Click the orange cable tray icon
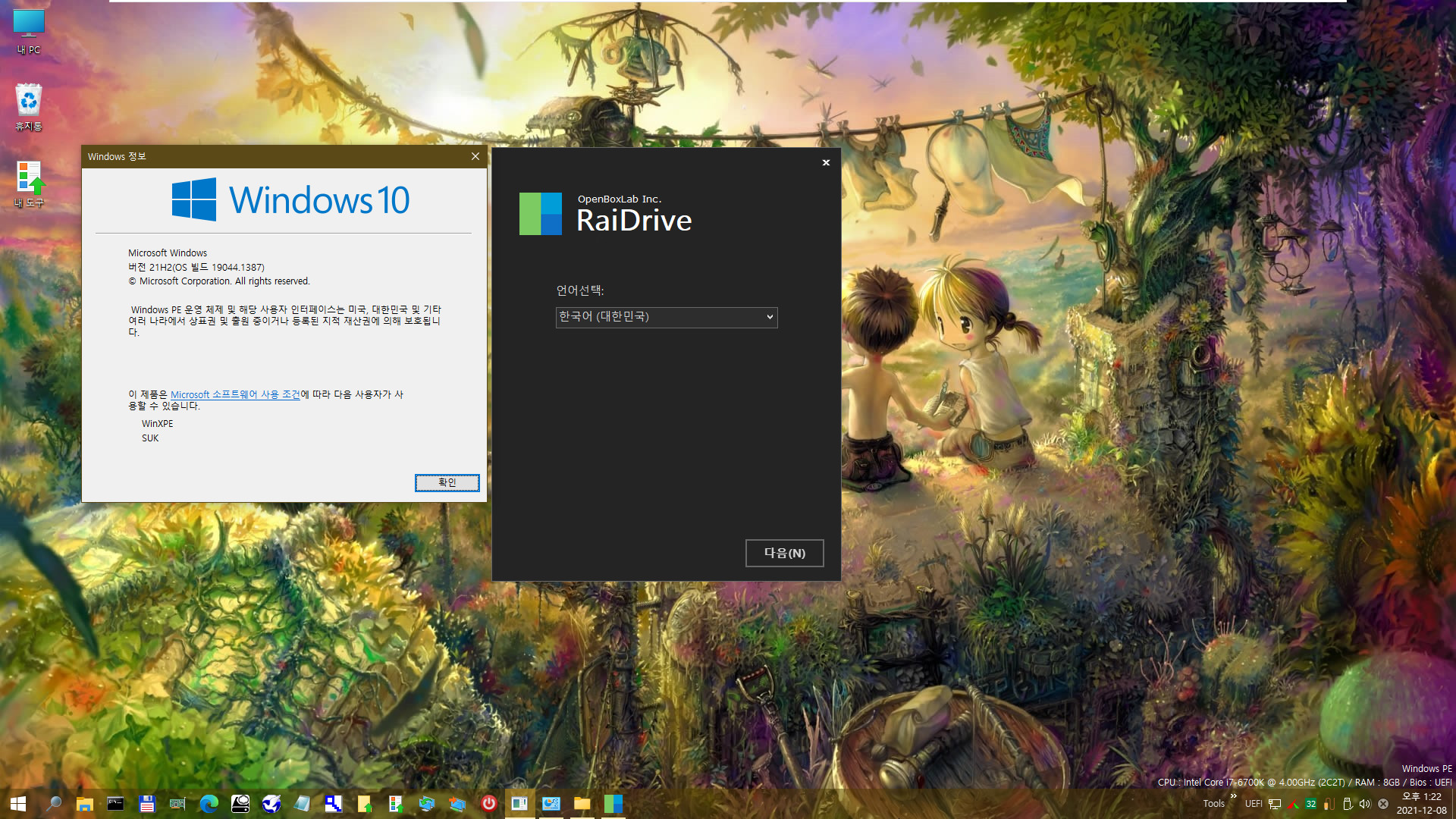The height and width of the screenshot is (819, 1456). point(1329,804)
